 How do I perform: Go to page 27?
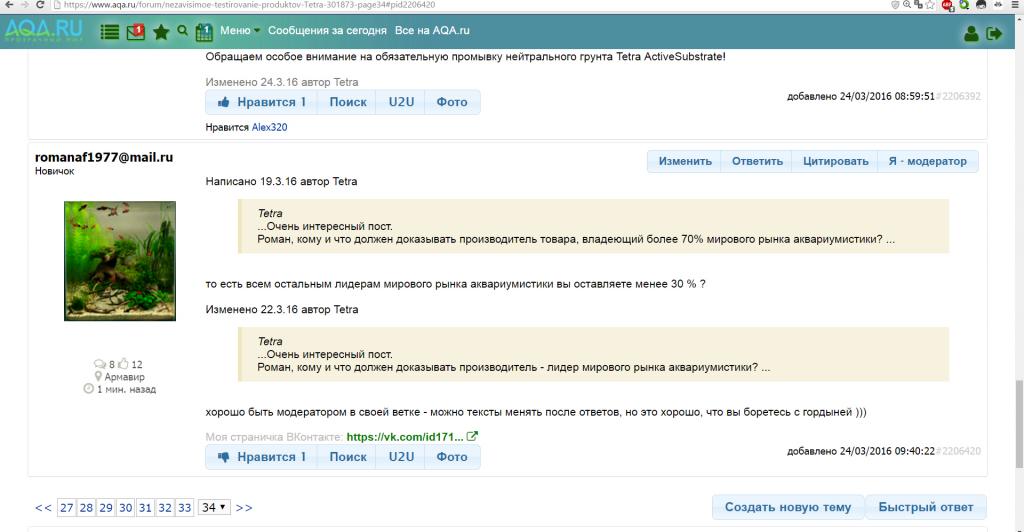pyautogui.click(x=67, y=508)
